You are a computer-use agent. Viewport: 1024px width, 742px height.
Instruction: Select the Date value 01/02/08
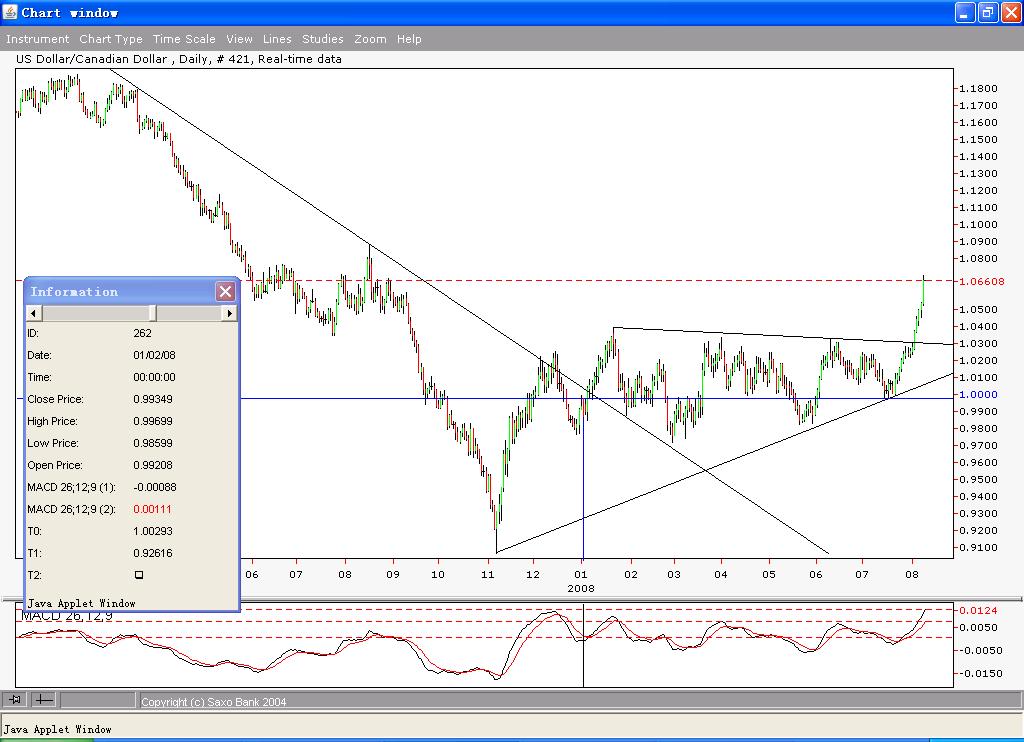coord(154,355)
